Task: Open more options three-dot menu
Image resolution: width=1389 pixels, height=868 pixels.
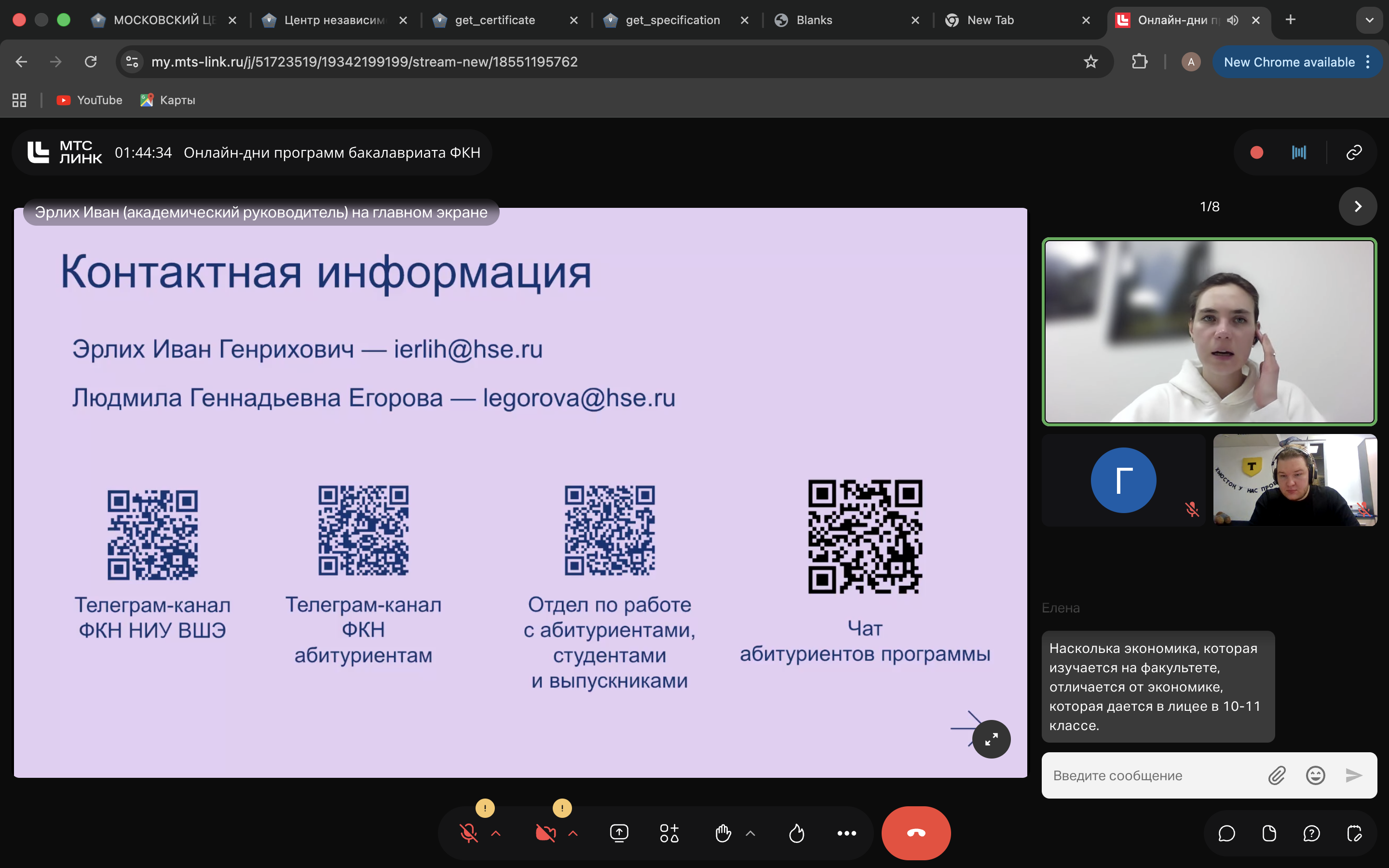Action: point(846,833)
